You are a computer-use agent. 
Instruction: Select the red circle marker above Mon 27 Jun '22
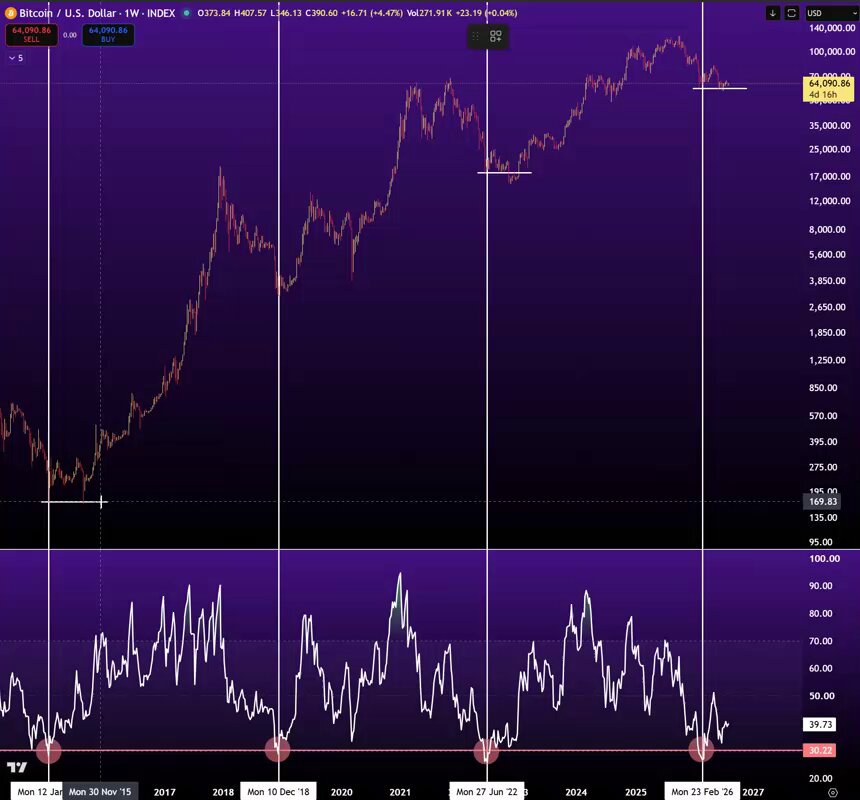click(486, 751)
